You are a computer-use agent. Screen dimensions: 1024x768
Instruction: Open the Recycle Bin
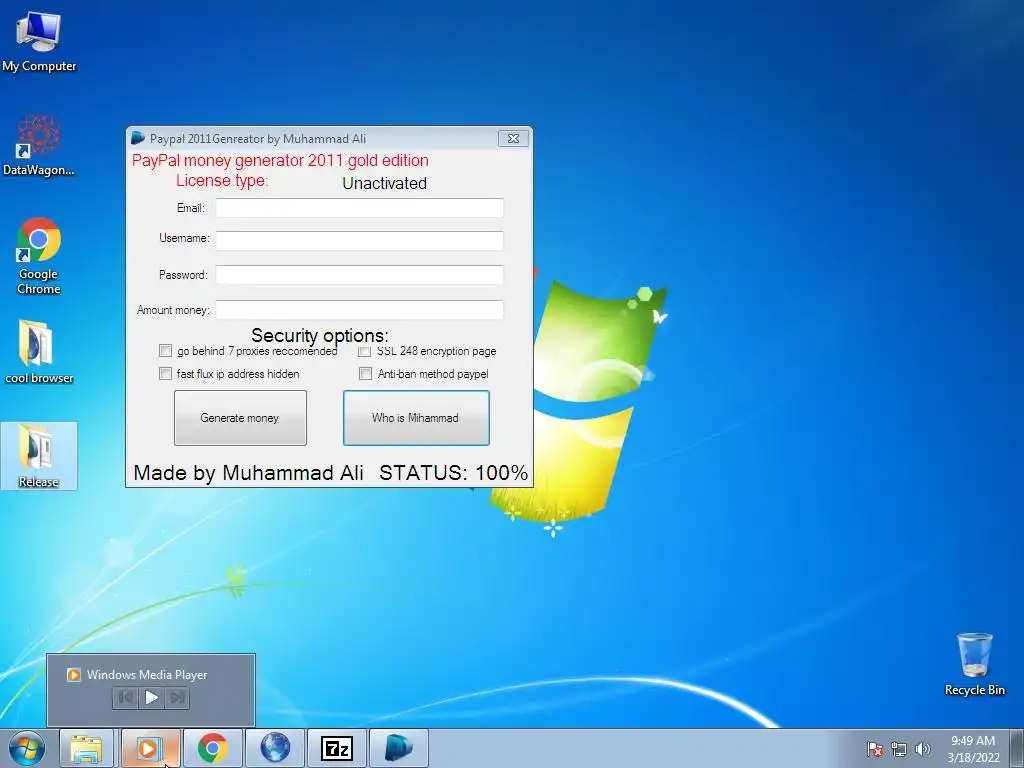point(974,664)
